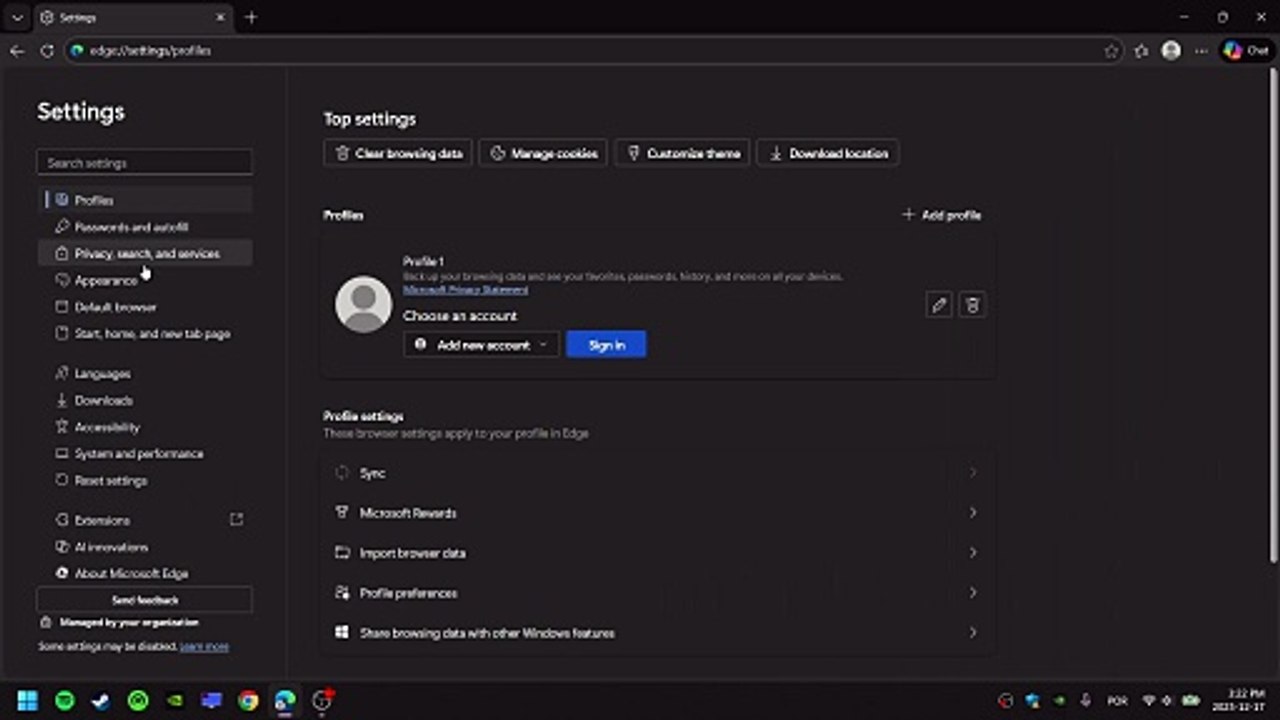Open the NVIDIA app from the taskbar
Image resolution: width=1280 pixels, height=720 pixels.
175,701
